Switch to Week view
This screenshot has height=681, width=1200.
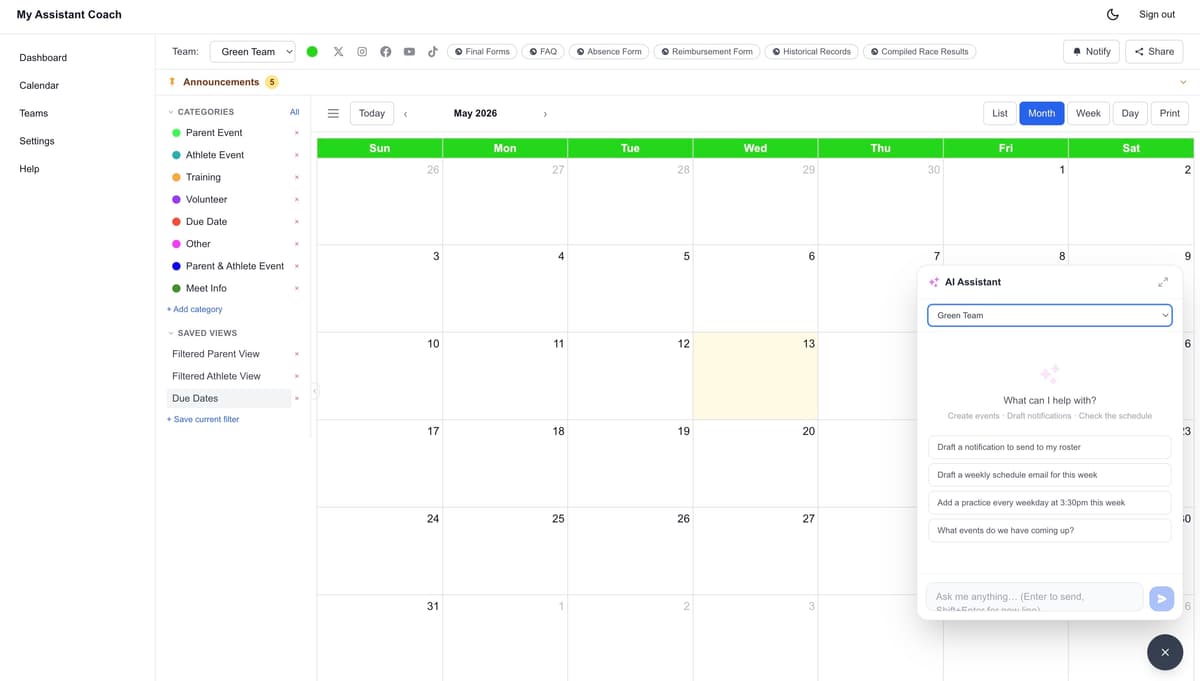(1088, 113)
